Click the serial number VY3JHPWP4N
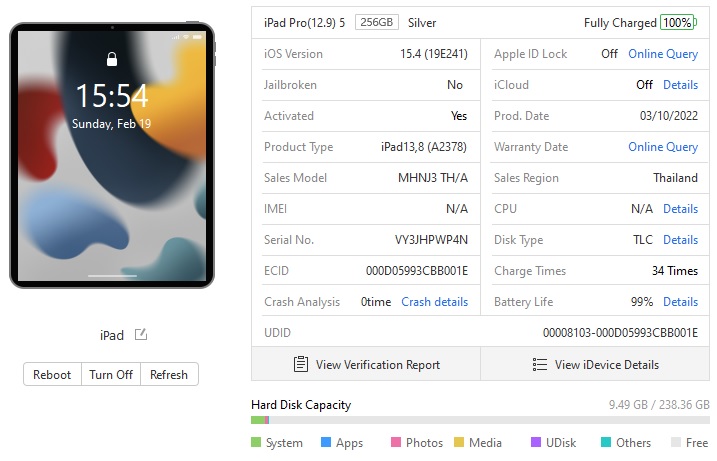Viewport: 717px width, 461px height. (431, 240)
